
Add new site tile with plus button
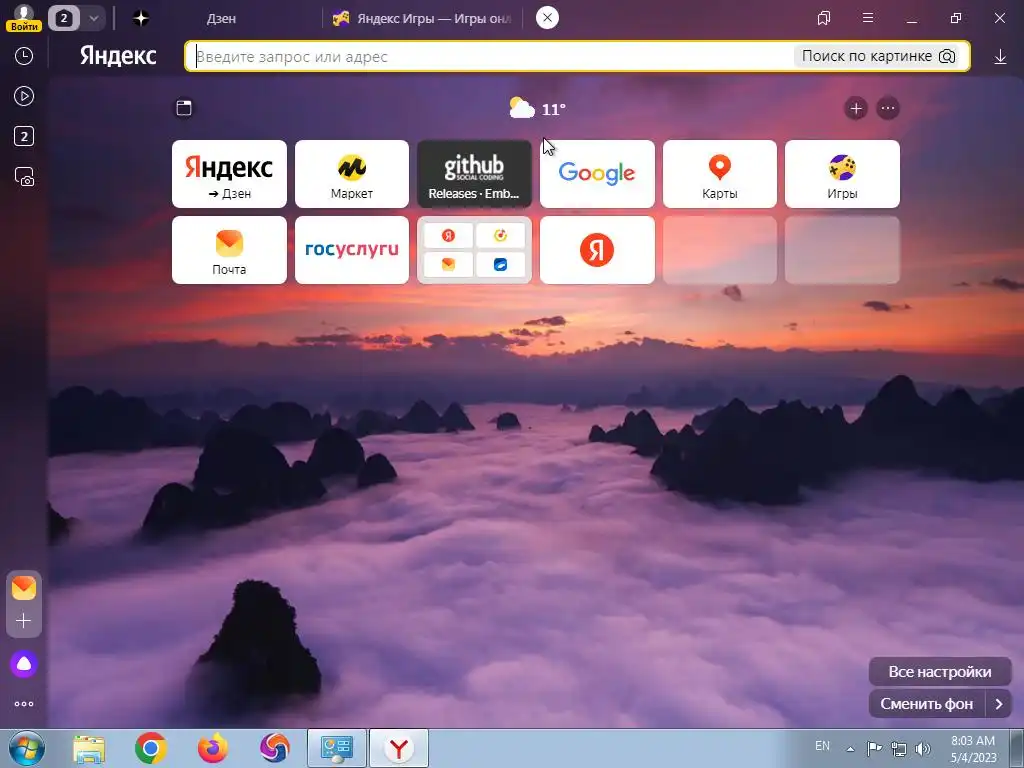[856, 108]
